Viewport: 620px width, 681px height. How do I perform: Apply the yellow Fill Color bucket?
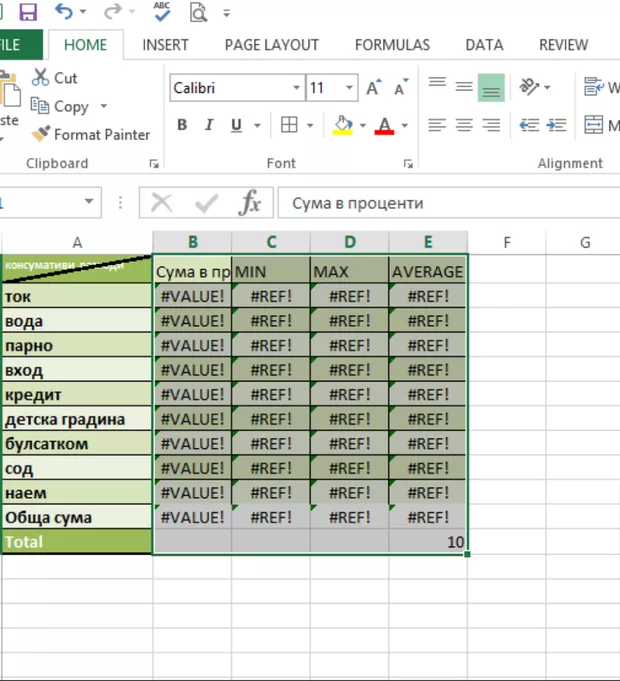point(343,125)
